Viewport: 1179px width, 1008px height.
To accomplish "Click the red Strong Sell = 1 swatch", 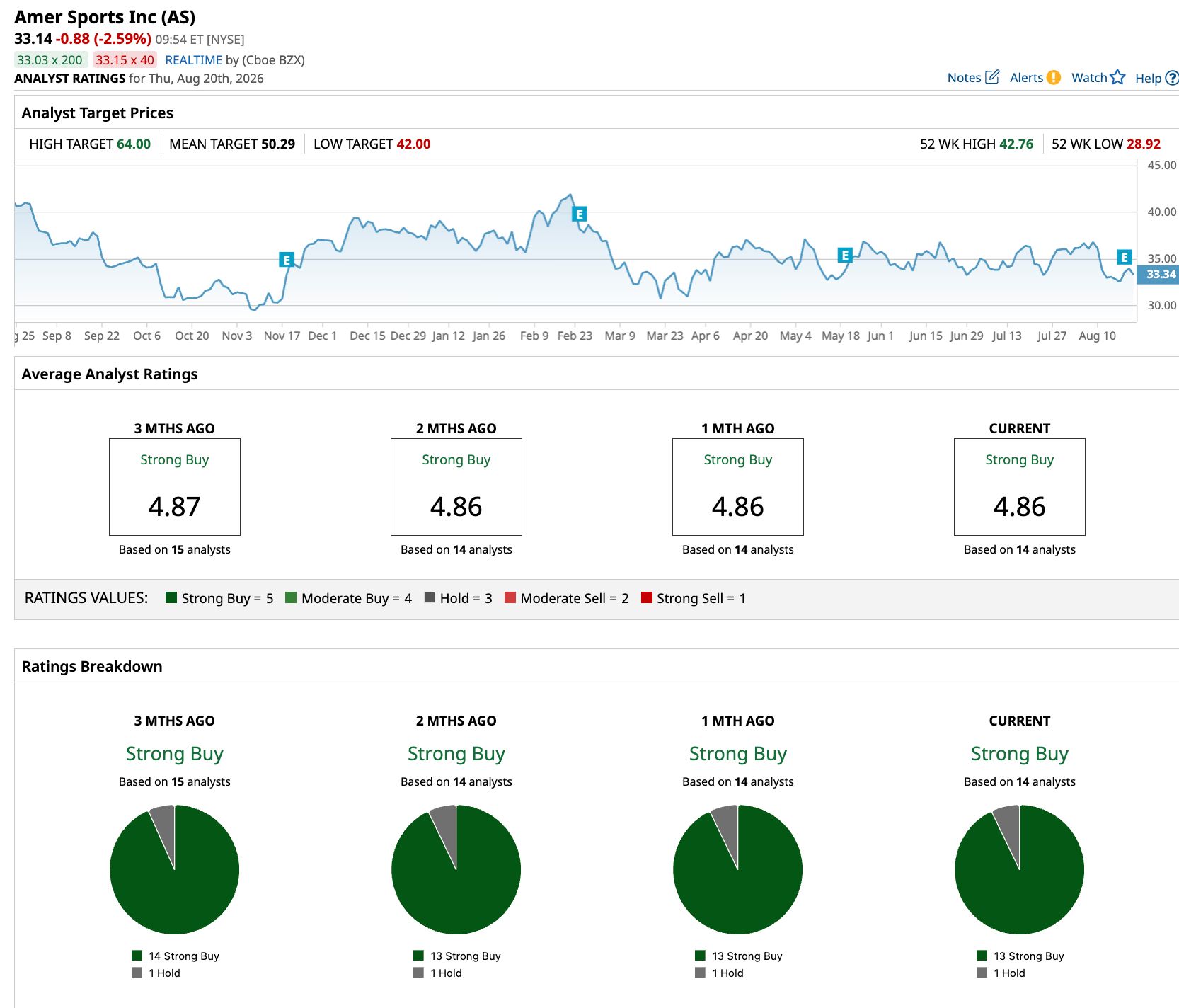I will click(646, 597).
